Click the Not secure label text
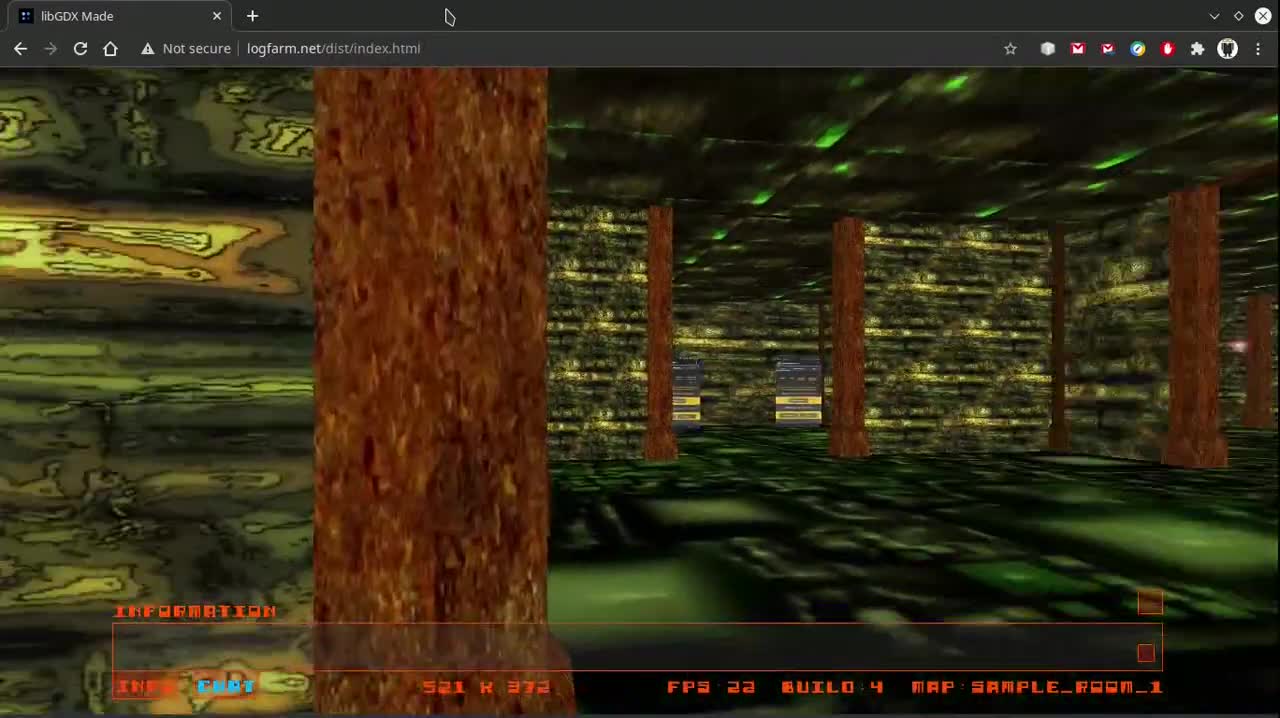This screenshot has width=1280, height=718. tap(196, 48)
